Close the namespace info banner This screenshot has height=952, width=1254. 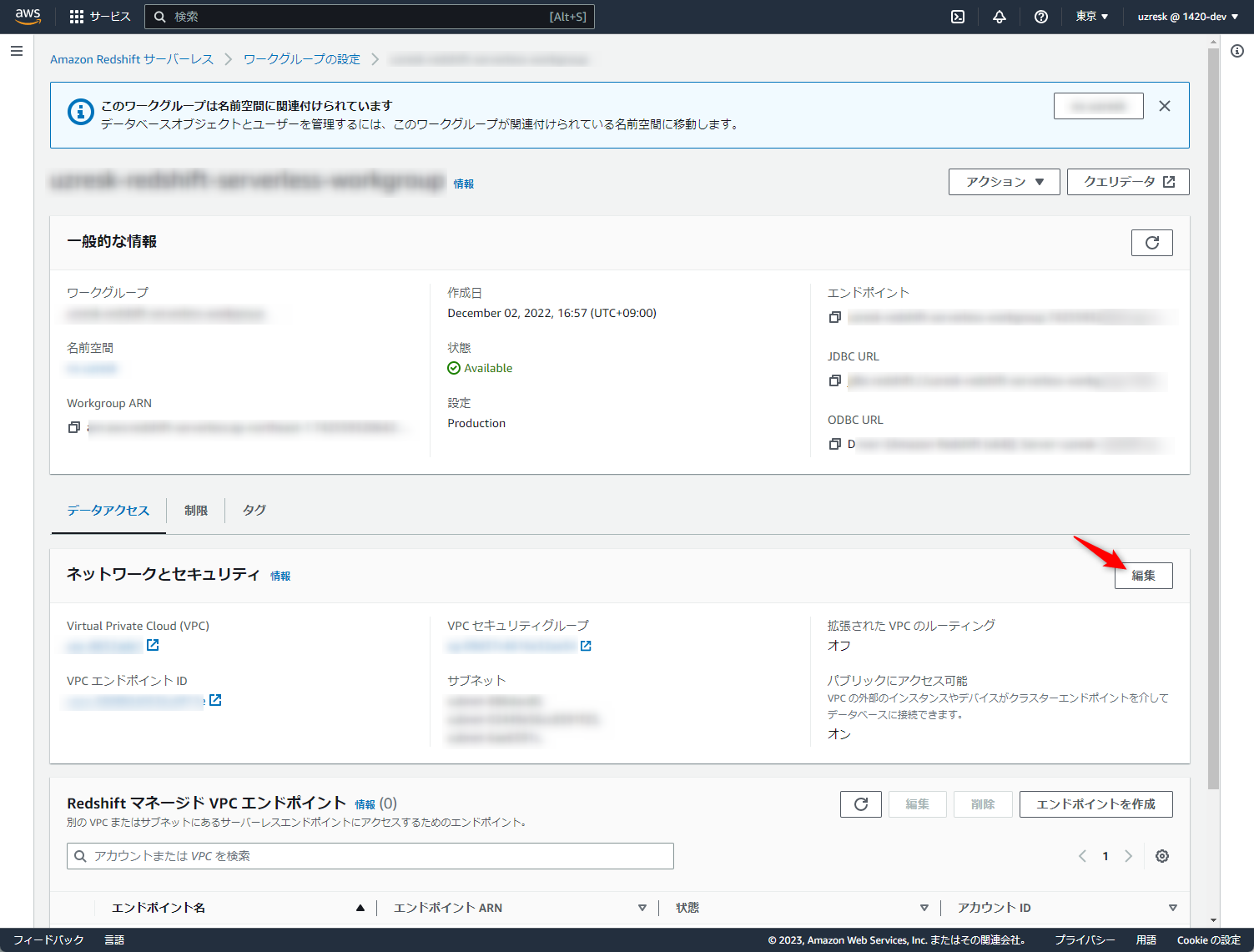pyautogui.click(x=1165, y=106)
